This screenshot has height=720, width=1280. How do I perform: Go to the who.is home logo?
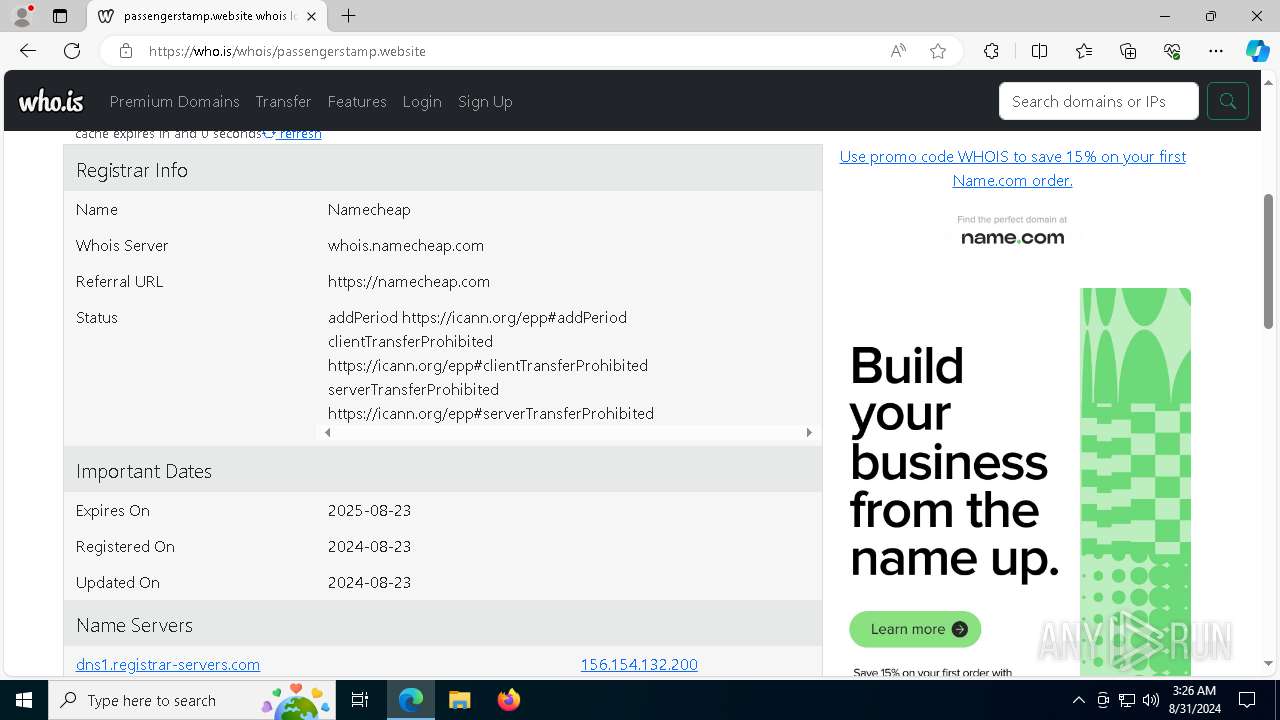[x=51, y=101]
